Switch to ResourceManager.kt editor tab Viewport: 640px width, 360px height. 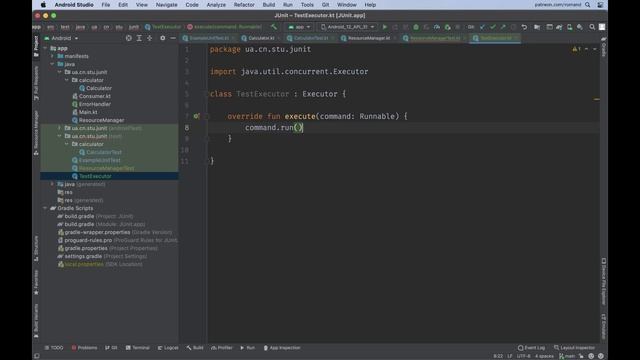click(x=368, y=38)
